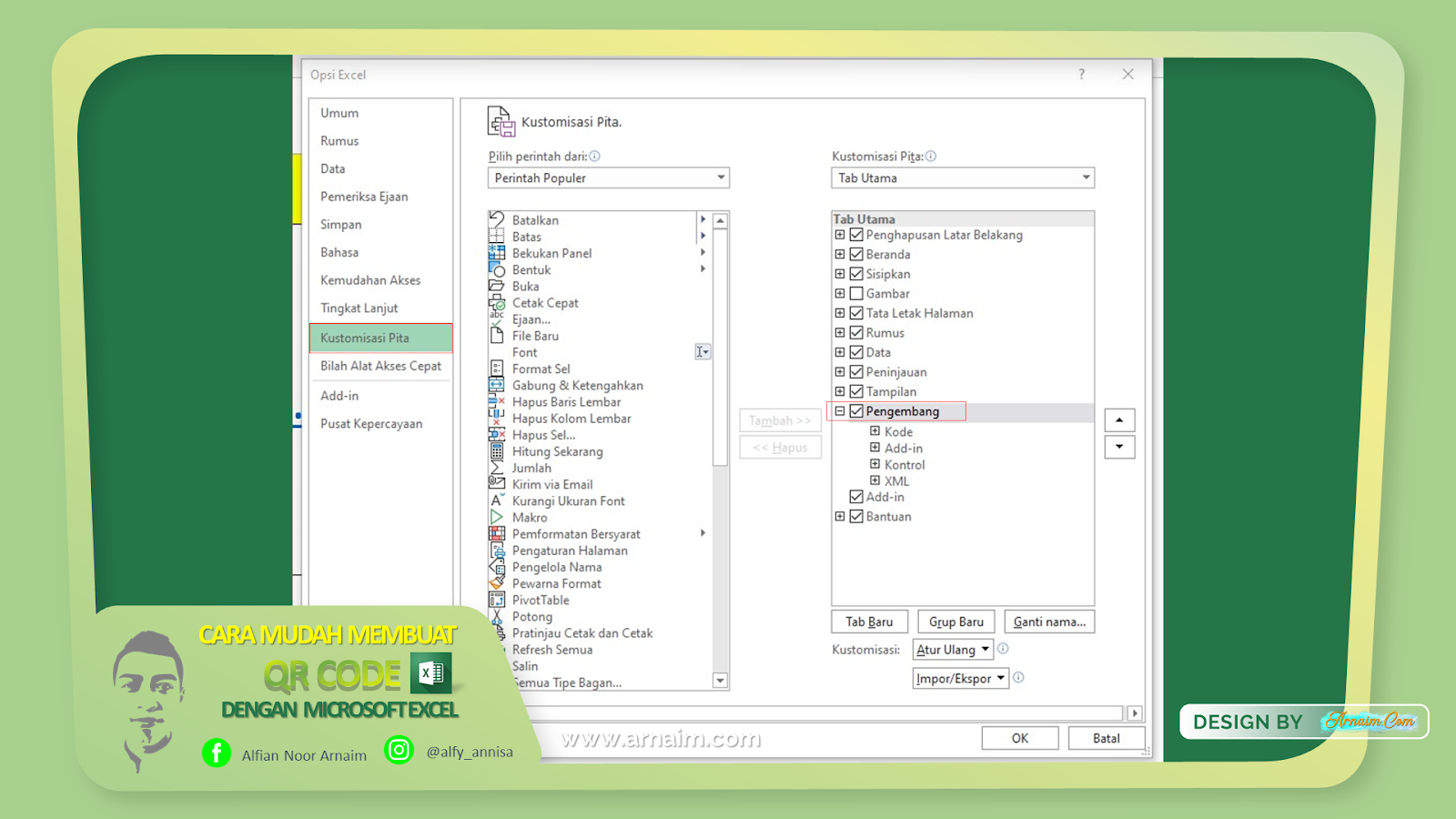Click the Kurangi Ukuran Font icon

click(x=497, y=500)
